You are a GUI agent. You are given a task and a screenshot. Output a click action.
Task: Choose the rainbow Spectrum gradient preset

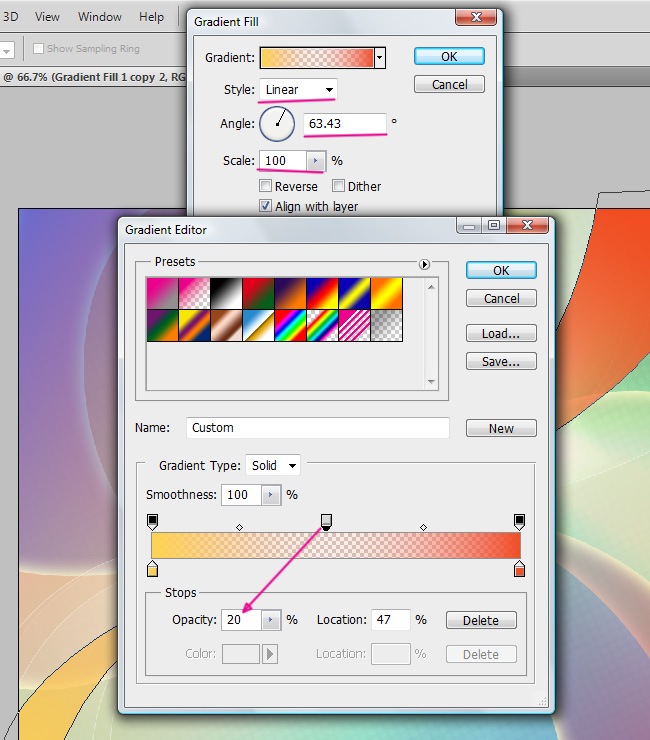pos(290,325)
